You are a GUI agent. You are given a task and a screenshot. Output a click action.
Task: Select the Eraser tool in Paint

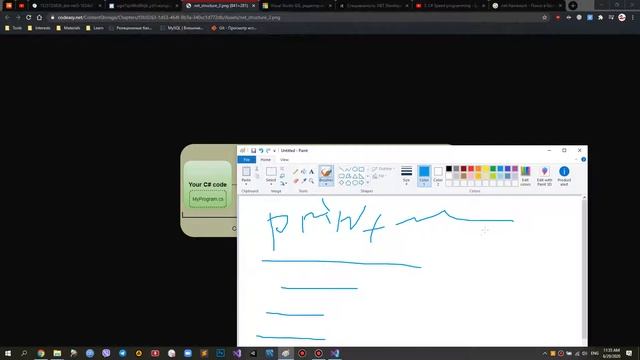tap(296, 181)
